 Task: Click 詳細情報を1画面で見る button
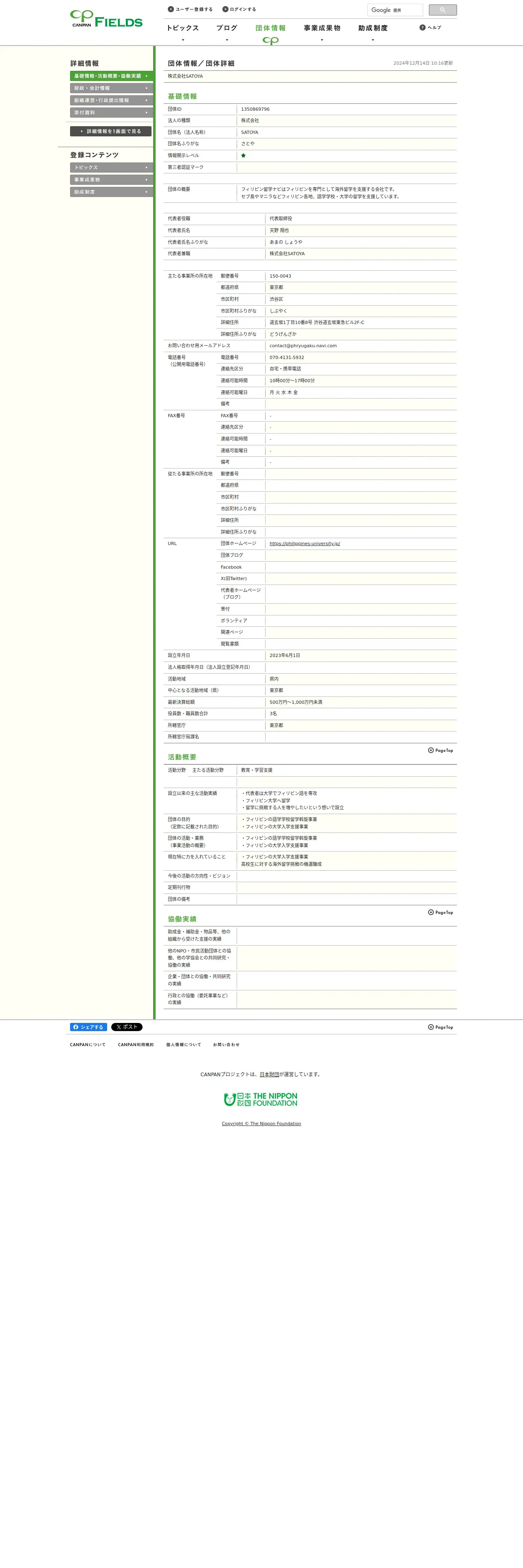[111, 131]
